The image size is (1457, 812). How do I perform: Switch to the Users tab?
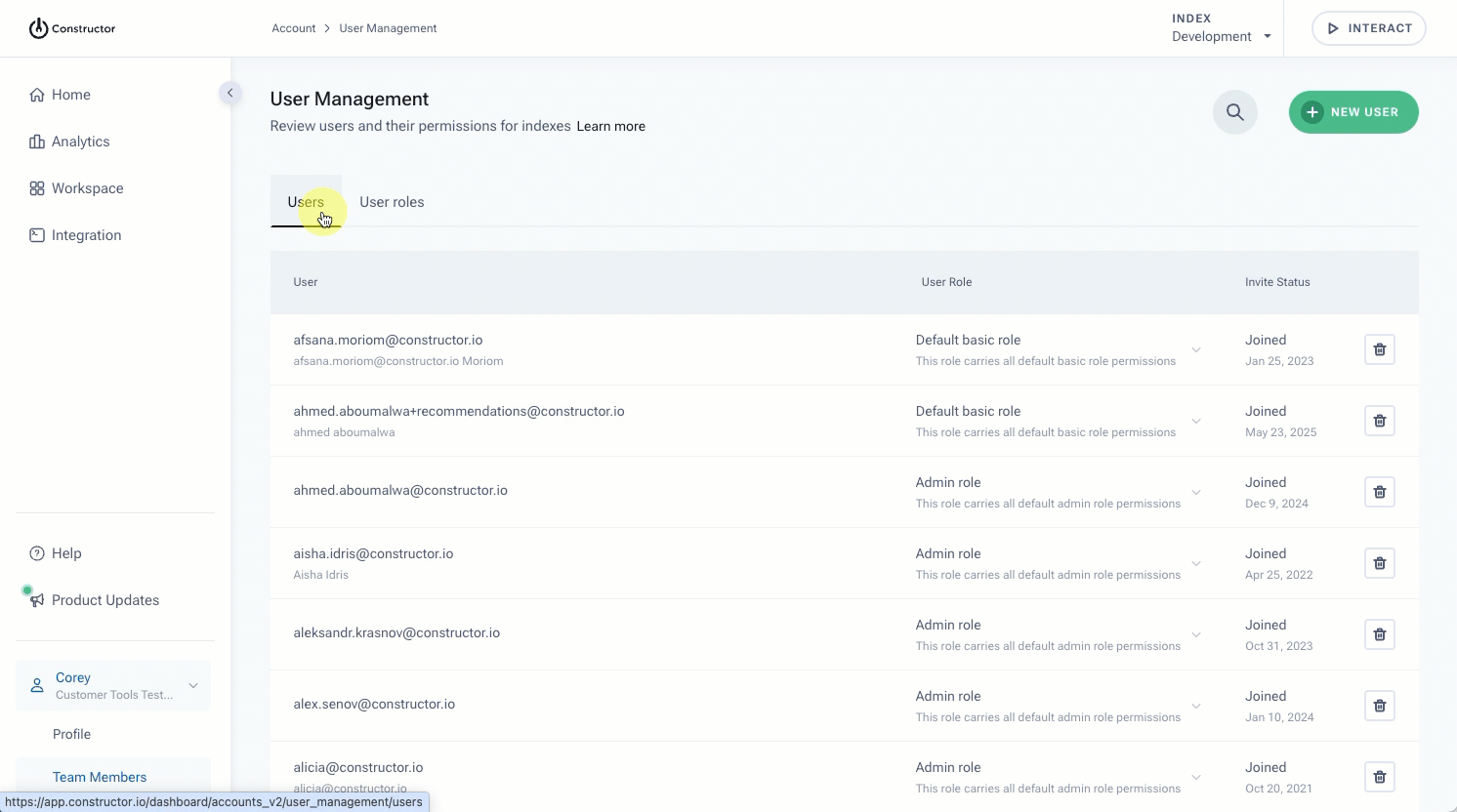(x=306, y=202)
